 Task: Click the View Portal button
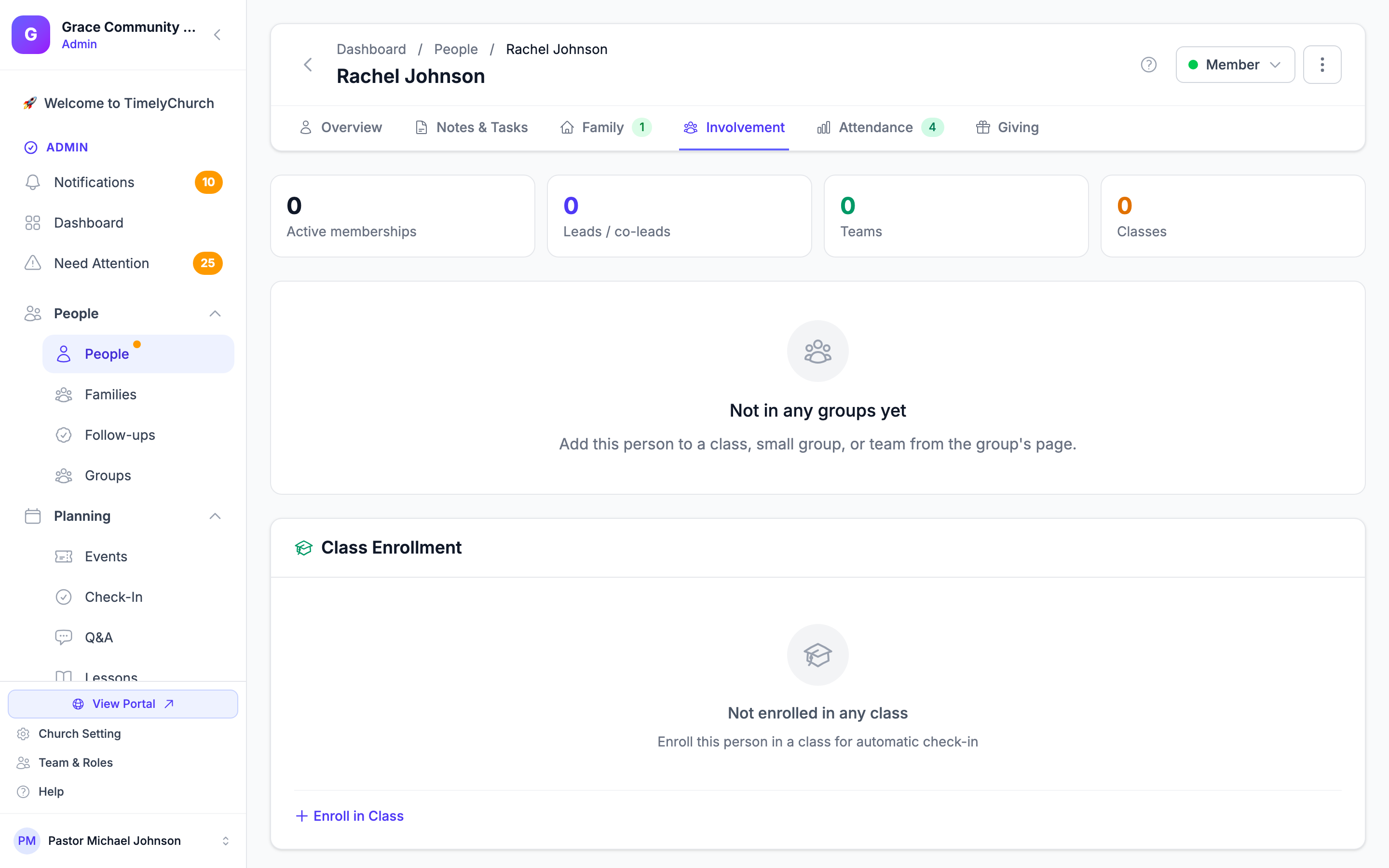pyautogui.click(x=123, y=704)
